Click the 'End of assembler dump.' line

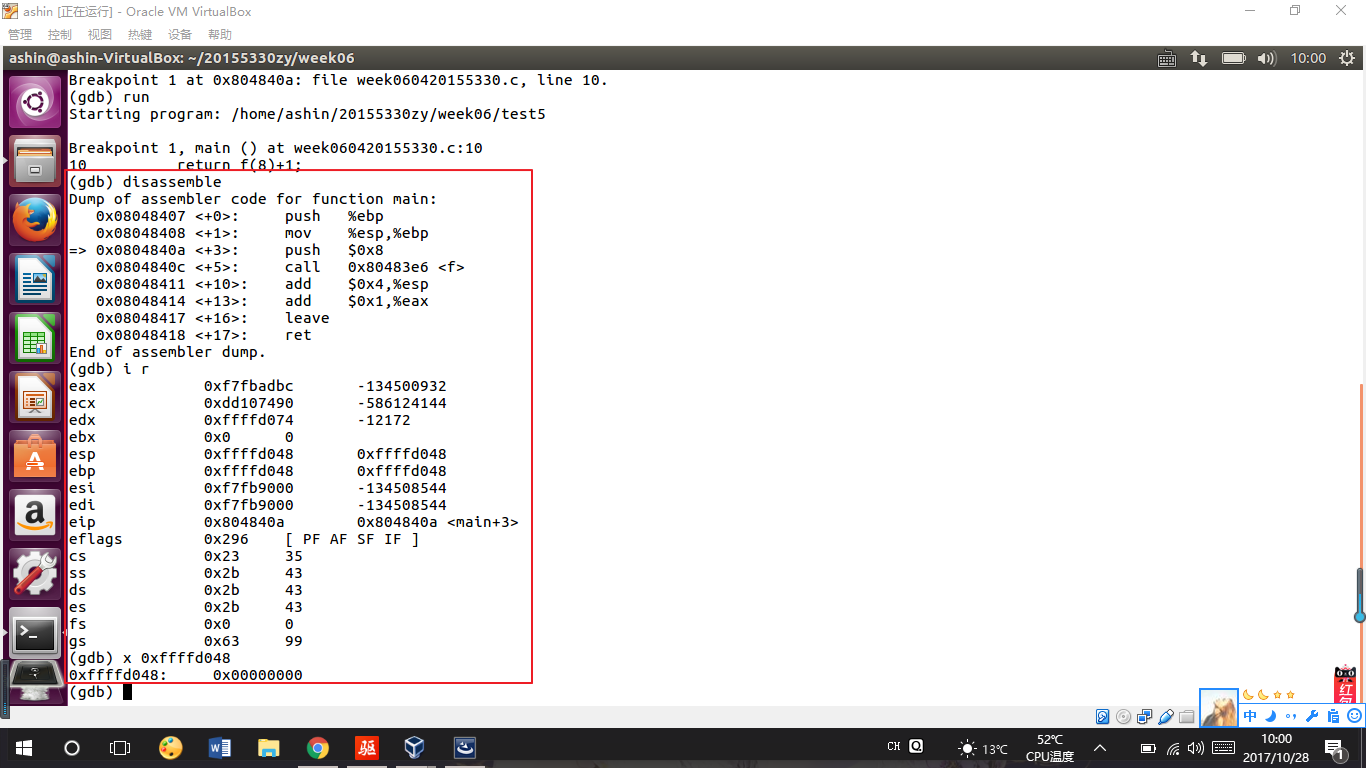[167, 352]
